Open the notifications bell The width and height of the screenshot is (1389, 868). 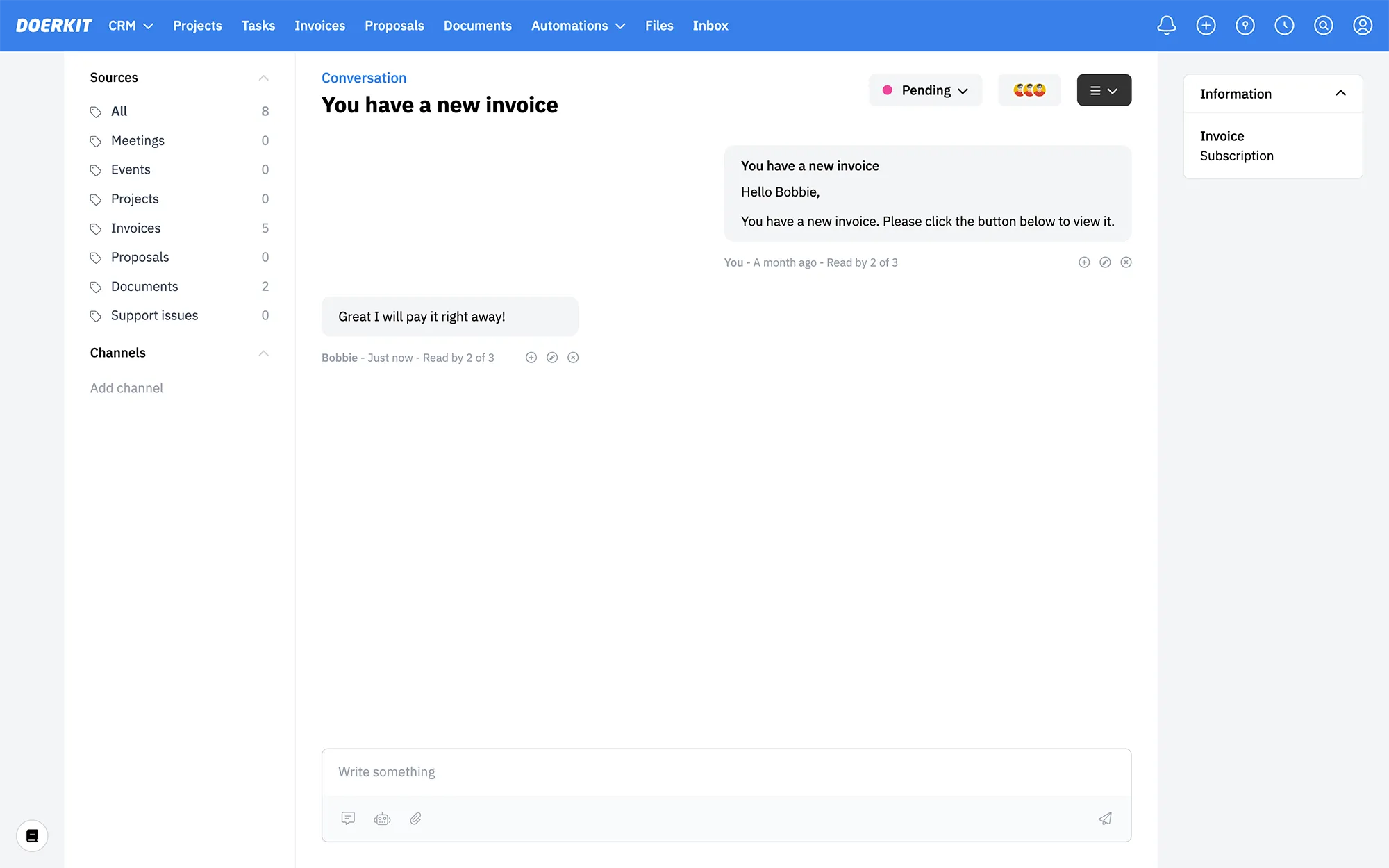(x=1167, y=26)
